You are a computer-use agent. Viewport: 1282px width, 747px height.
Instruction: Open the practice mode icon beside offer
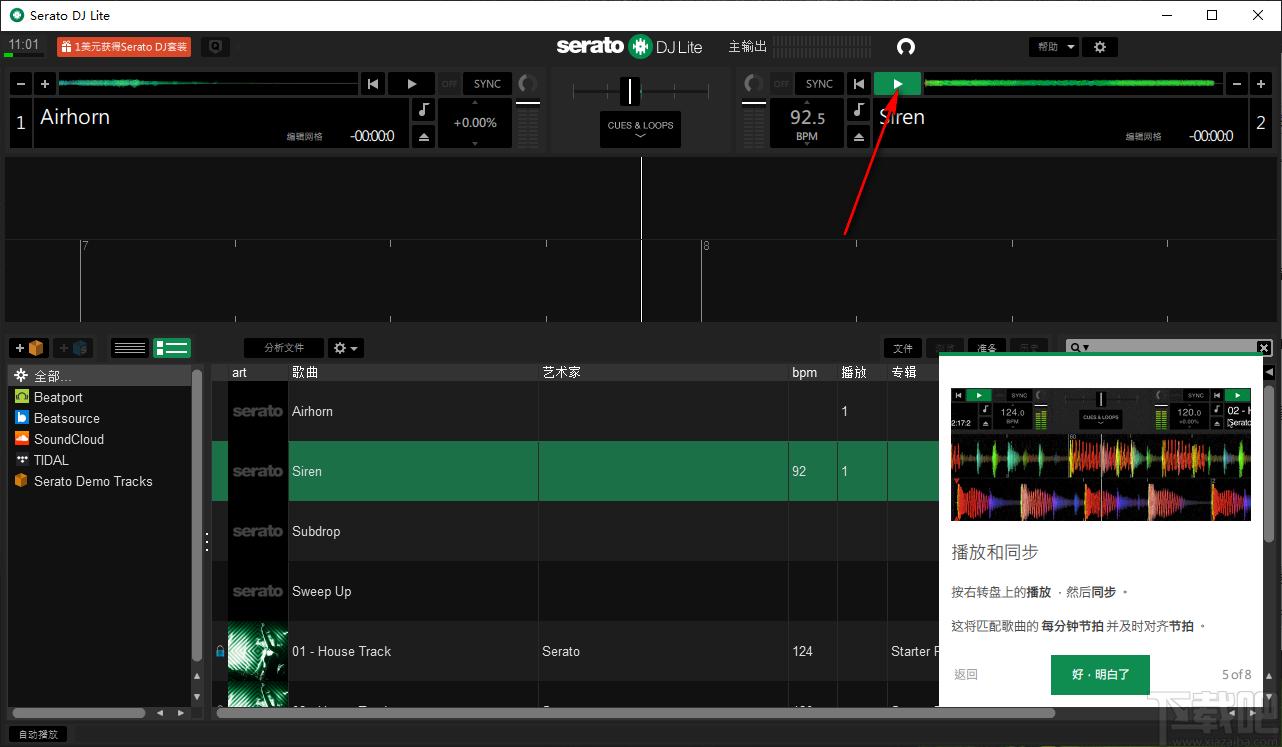coord(215,47)
